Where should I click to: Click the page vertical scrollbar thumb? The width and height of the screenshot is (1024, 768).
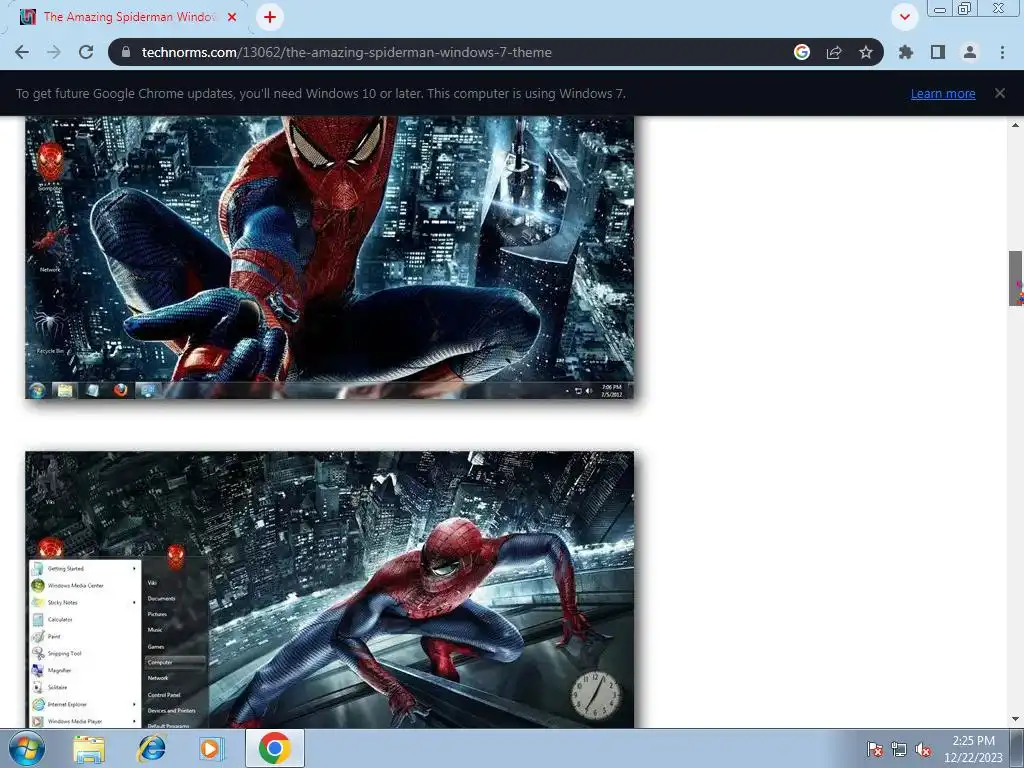[x=1016, y=278]
